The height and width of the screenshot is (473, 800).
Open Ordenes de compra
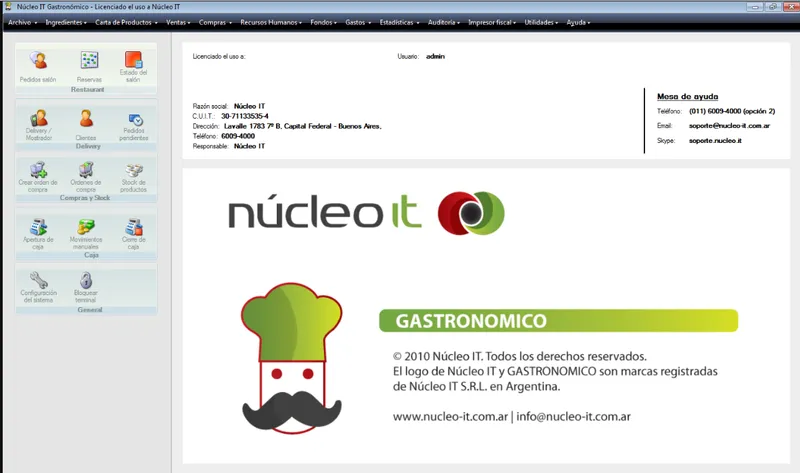pos(86,177)
